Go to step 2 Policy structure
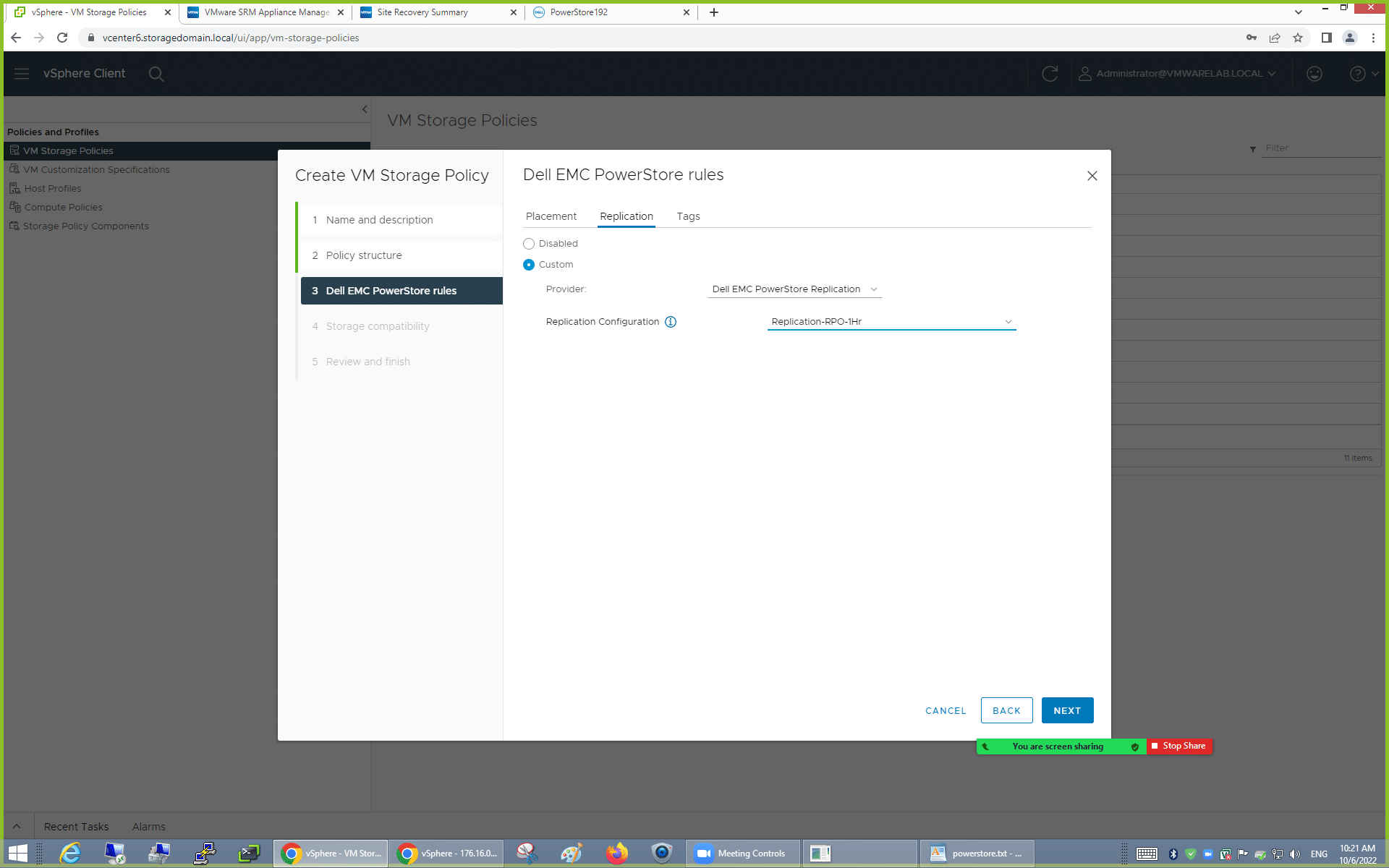 [x=400, y=255]
